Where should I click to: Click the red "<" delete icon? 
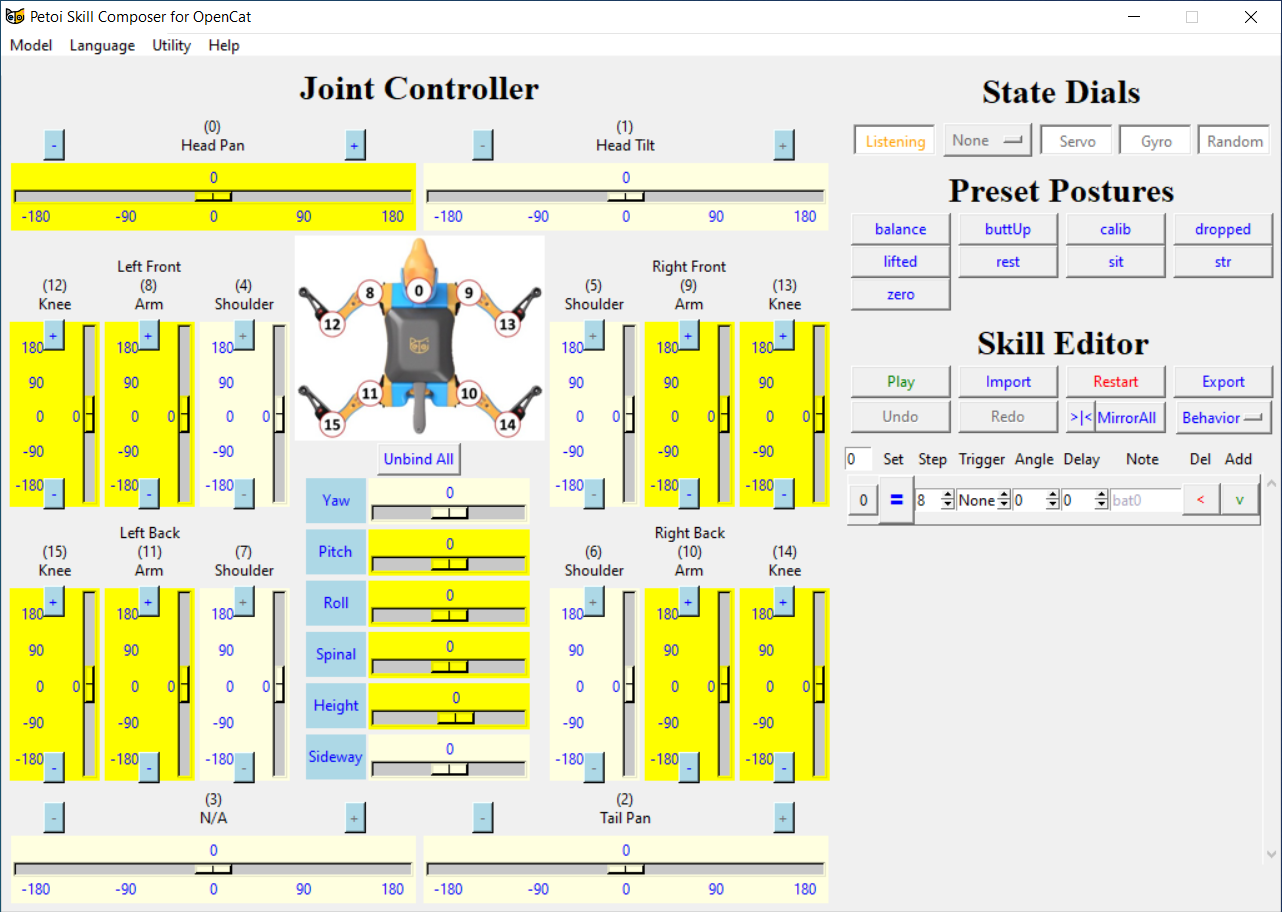tap(1200, 498)
